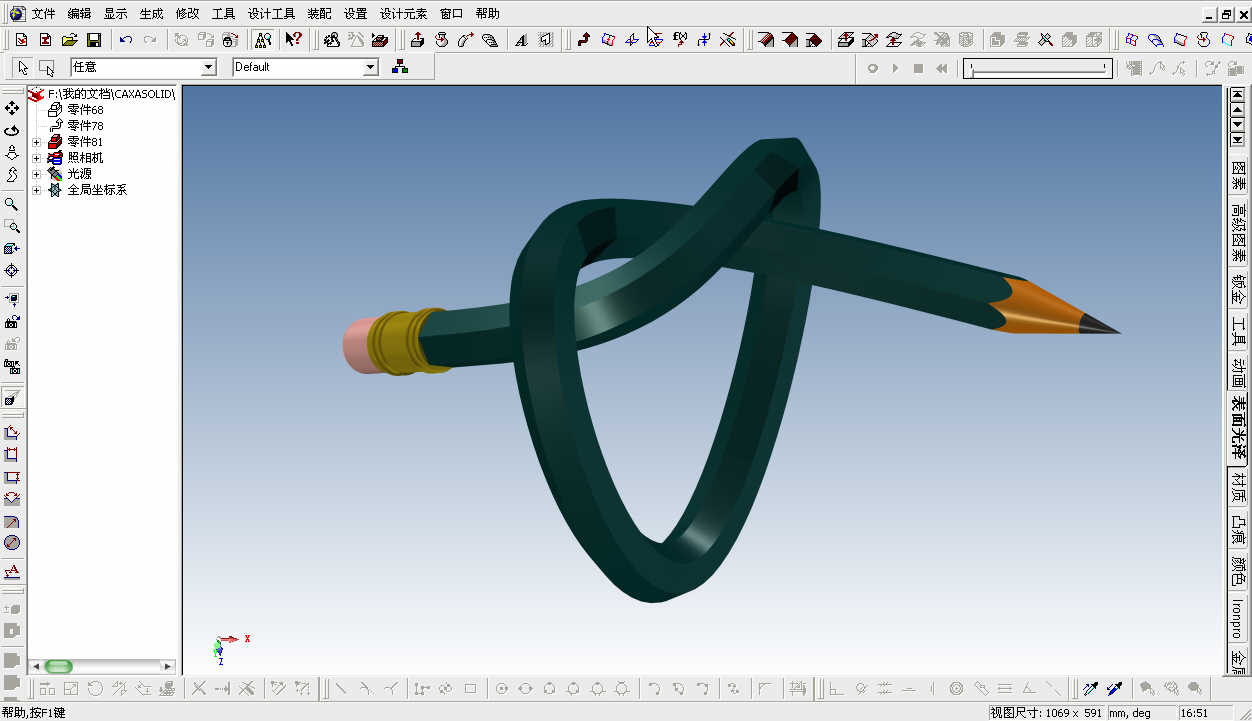The image size is (1252, 721).
Task: Click the tree panel horizontal scrollbar thumb
Action: [x=59, y=666]
